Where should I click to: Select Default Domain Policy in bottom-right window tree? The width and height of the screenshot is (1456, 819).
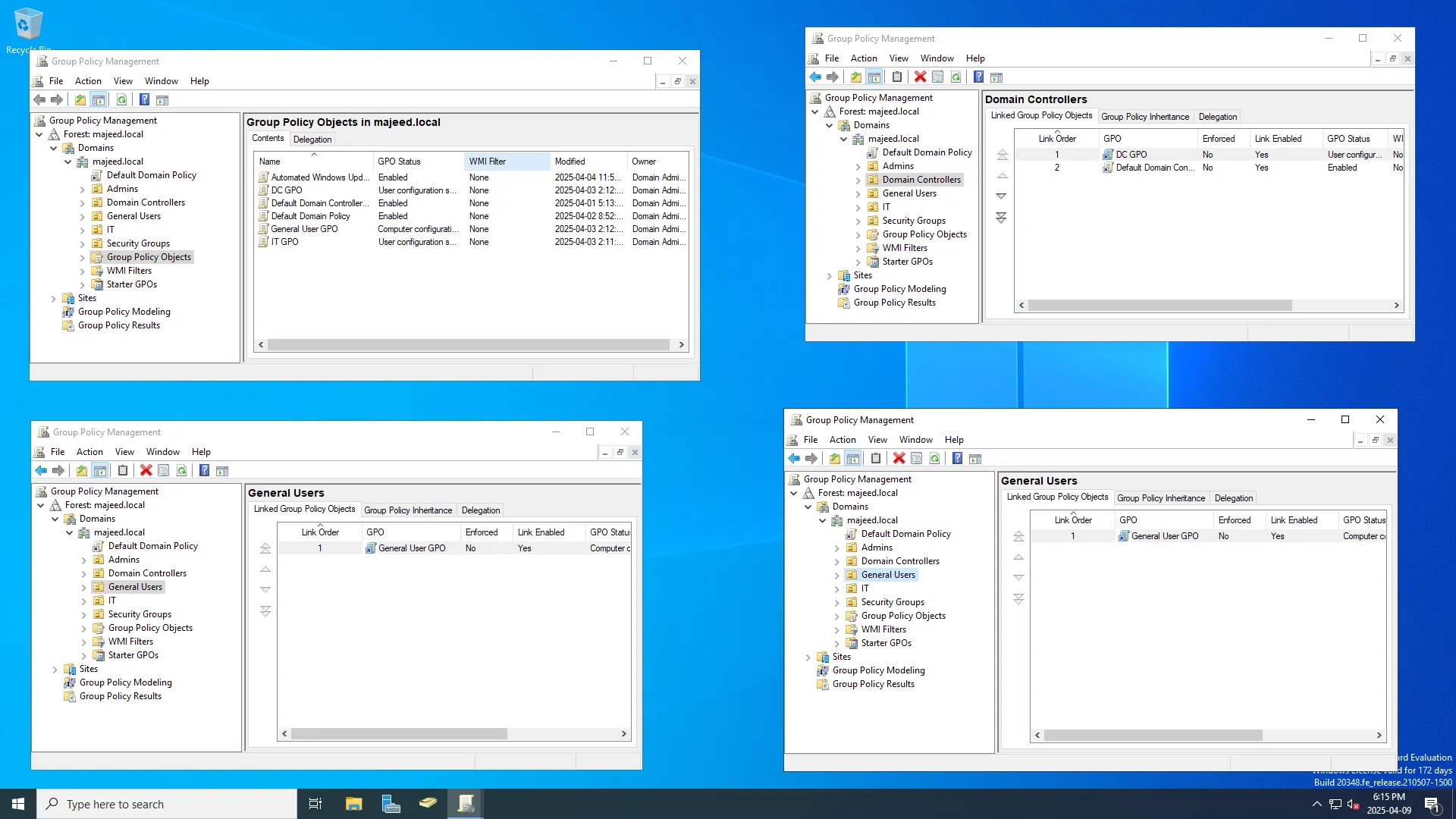click(x=905, y=534)
